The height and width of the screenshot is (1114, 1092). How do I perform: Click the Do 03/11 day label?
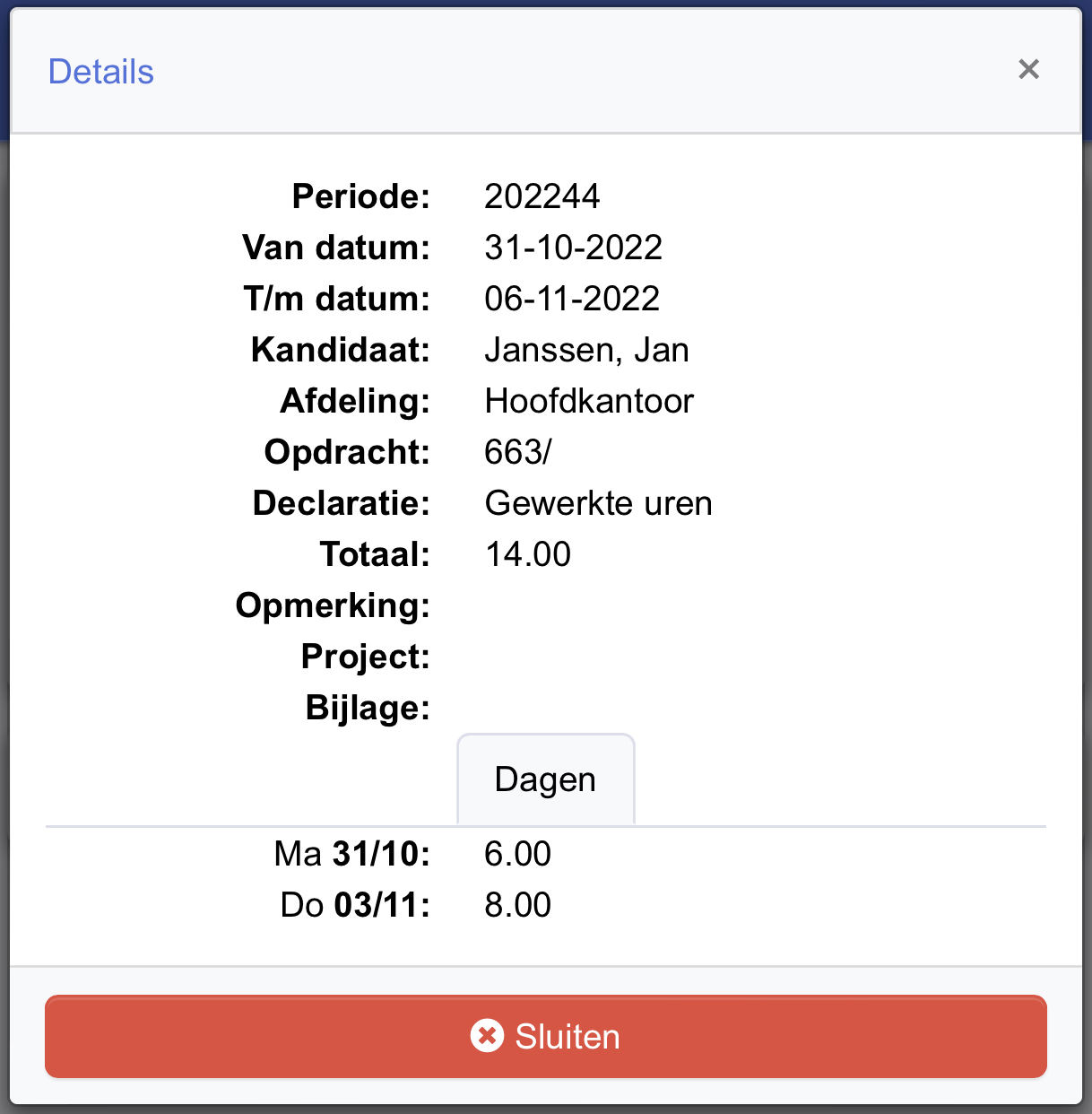(355, 905)
